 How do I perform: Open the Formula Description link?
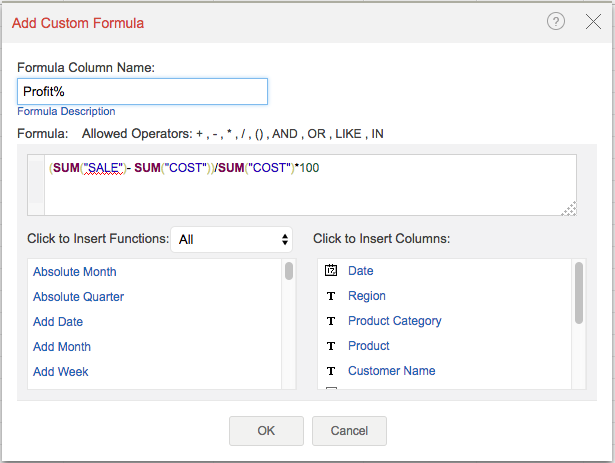click(66, 111)
